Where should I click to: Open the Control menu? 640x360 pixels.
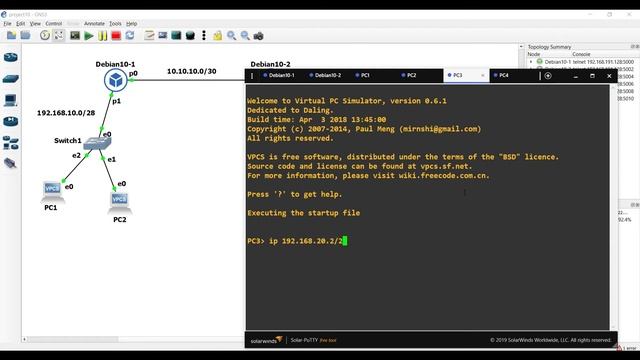pyautogui.click(x=53, y=24)
